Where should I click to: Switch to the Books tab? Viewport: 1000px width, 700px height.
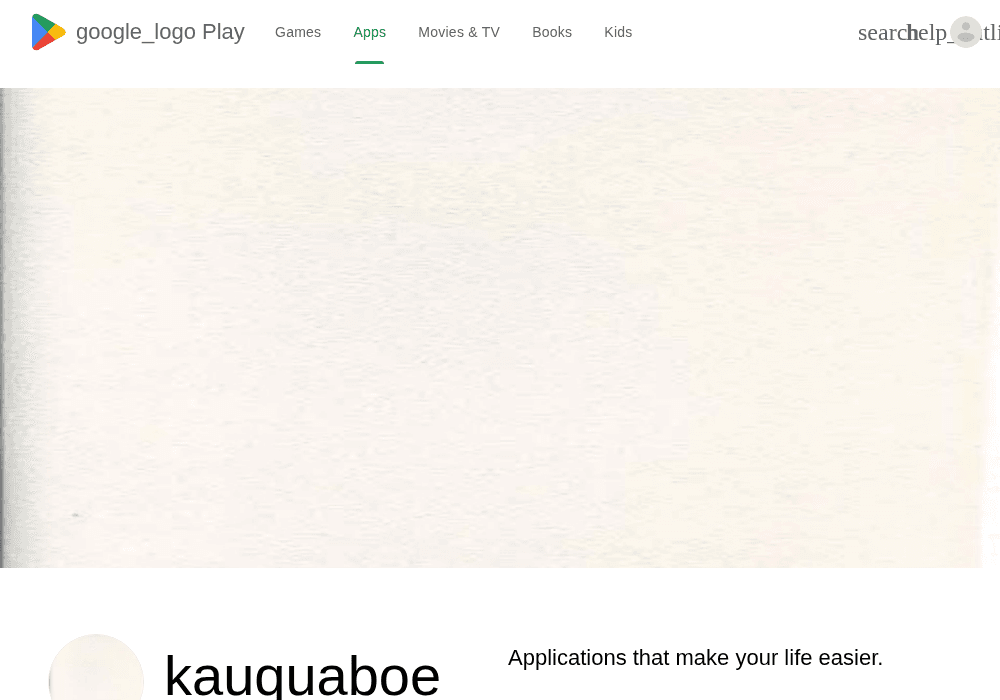[552, 32]
